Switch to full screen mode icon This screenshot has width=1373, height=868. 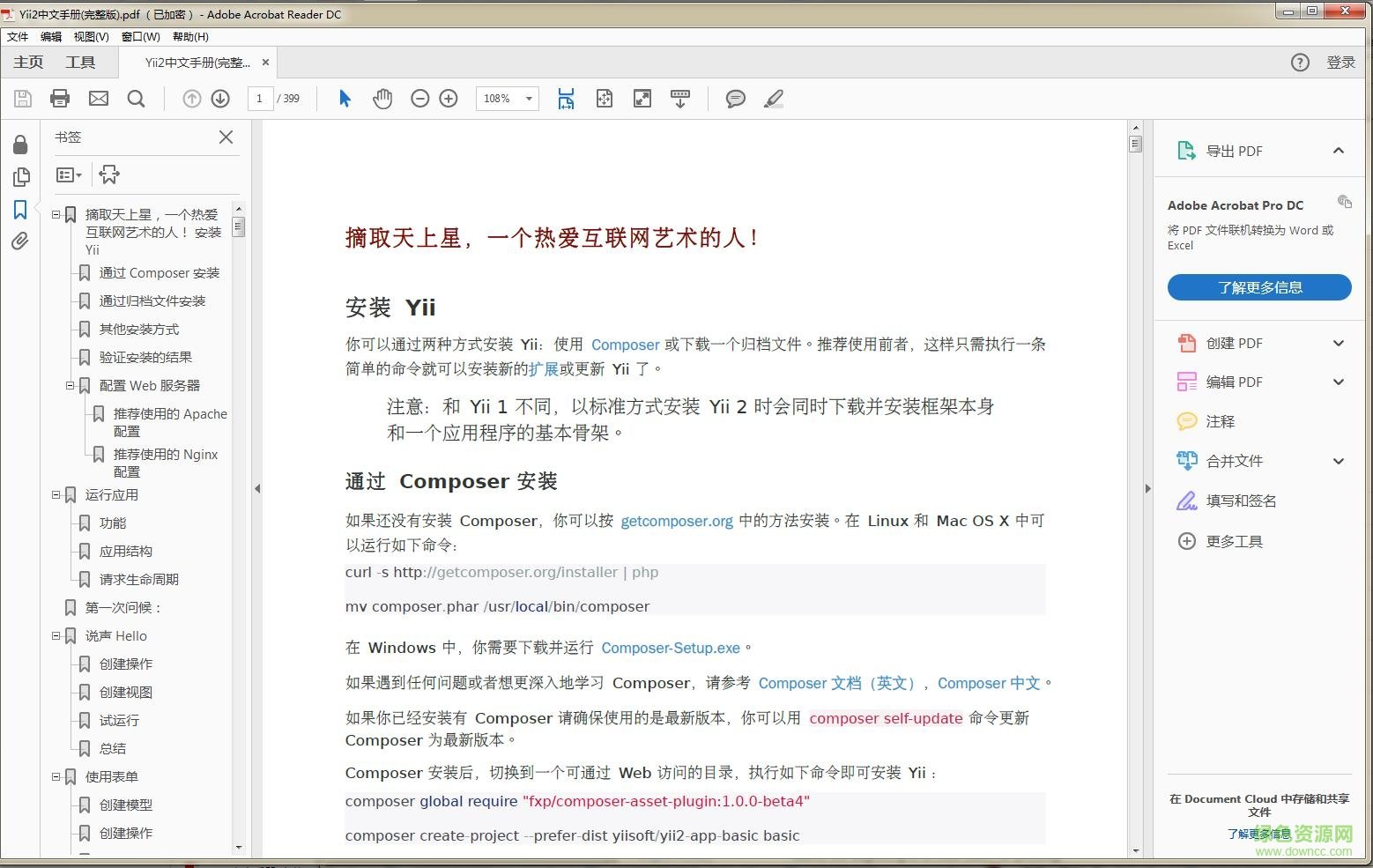tap(642, 99)
